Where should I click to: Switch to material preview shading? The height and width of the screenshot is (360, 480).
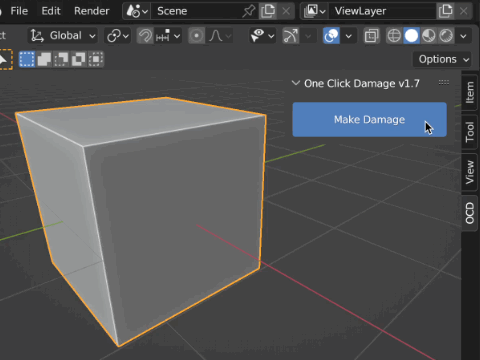click(429, 36)
